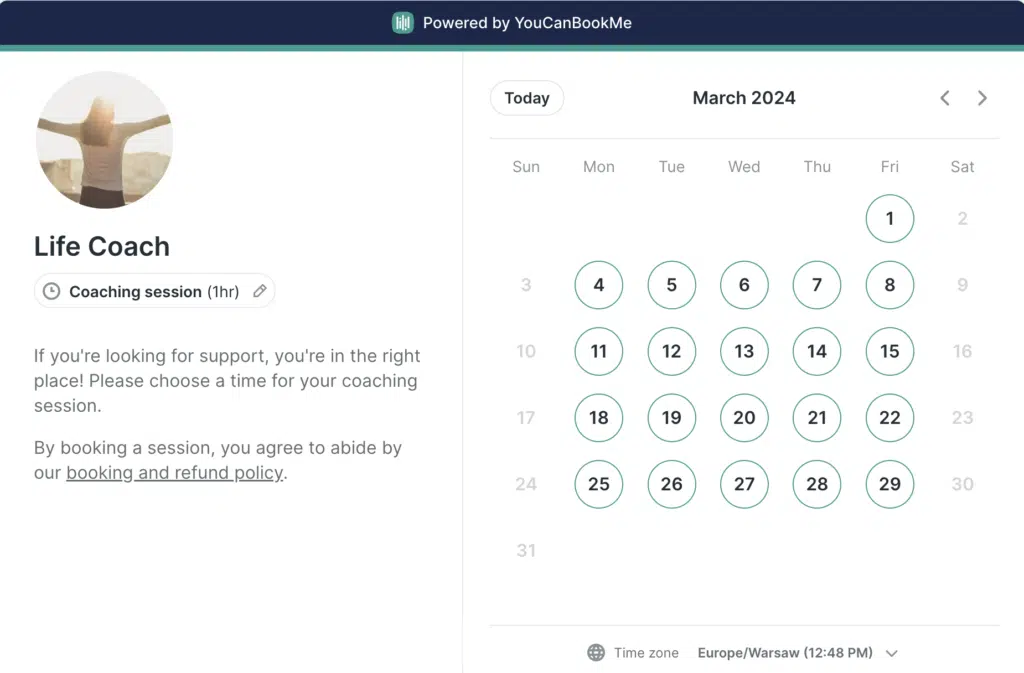
Task: Choose March 29 as your session date
Action: coord(889,484)
